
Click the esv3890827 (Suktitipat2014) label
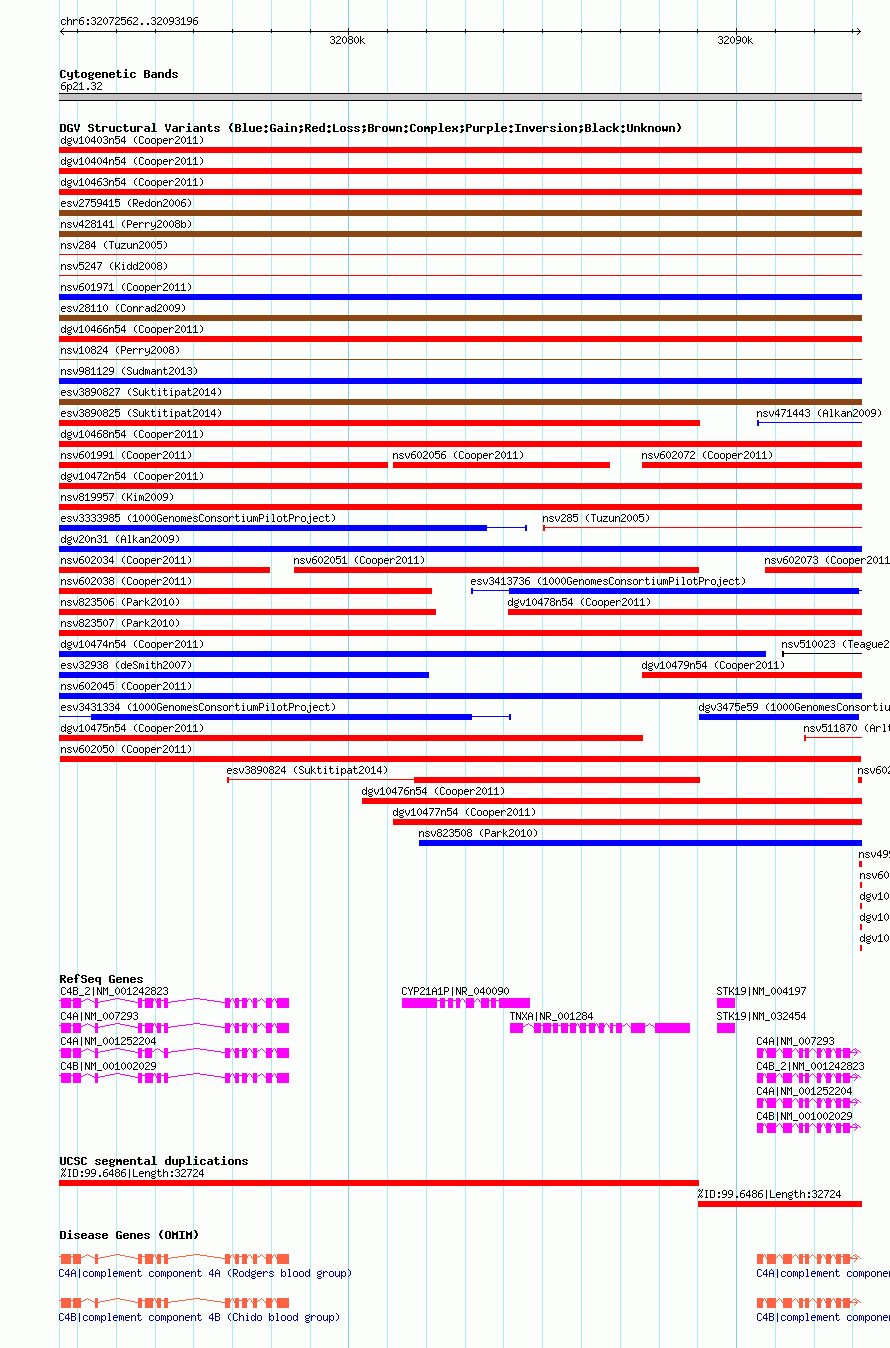coord(141,392)
